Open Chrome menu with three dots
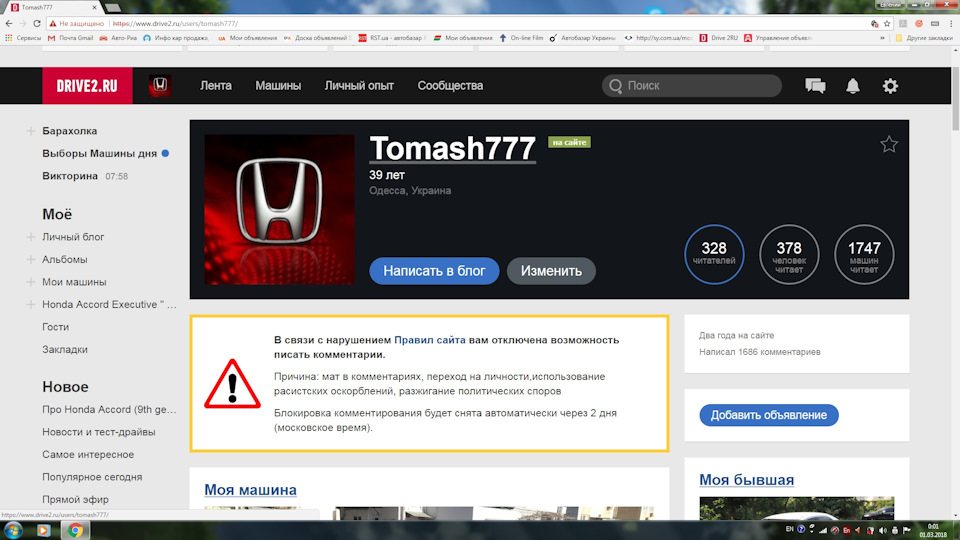Image resolution: width=960 pixels, height=540 pixels. [951, 23]
